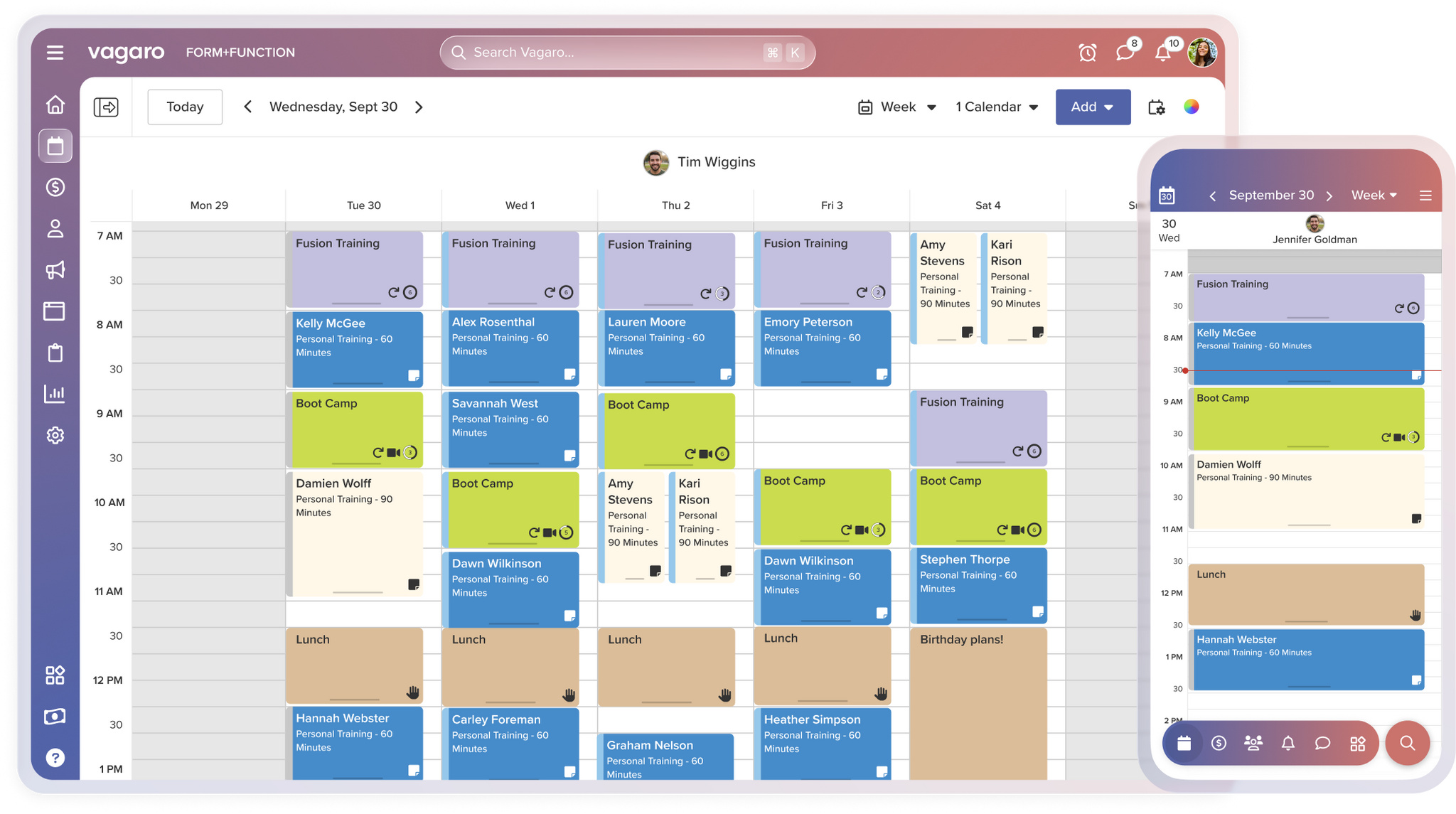Expand the 1 Calendar dropdown

(x=997, y=107)
